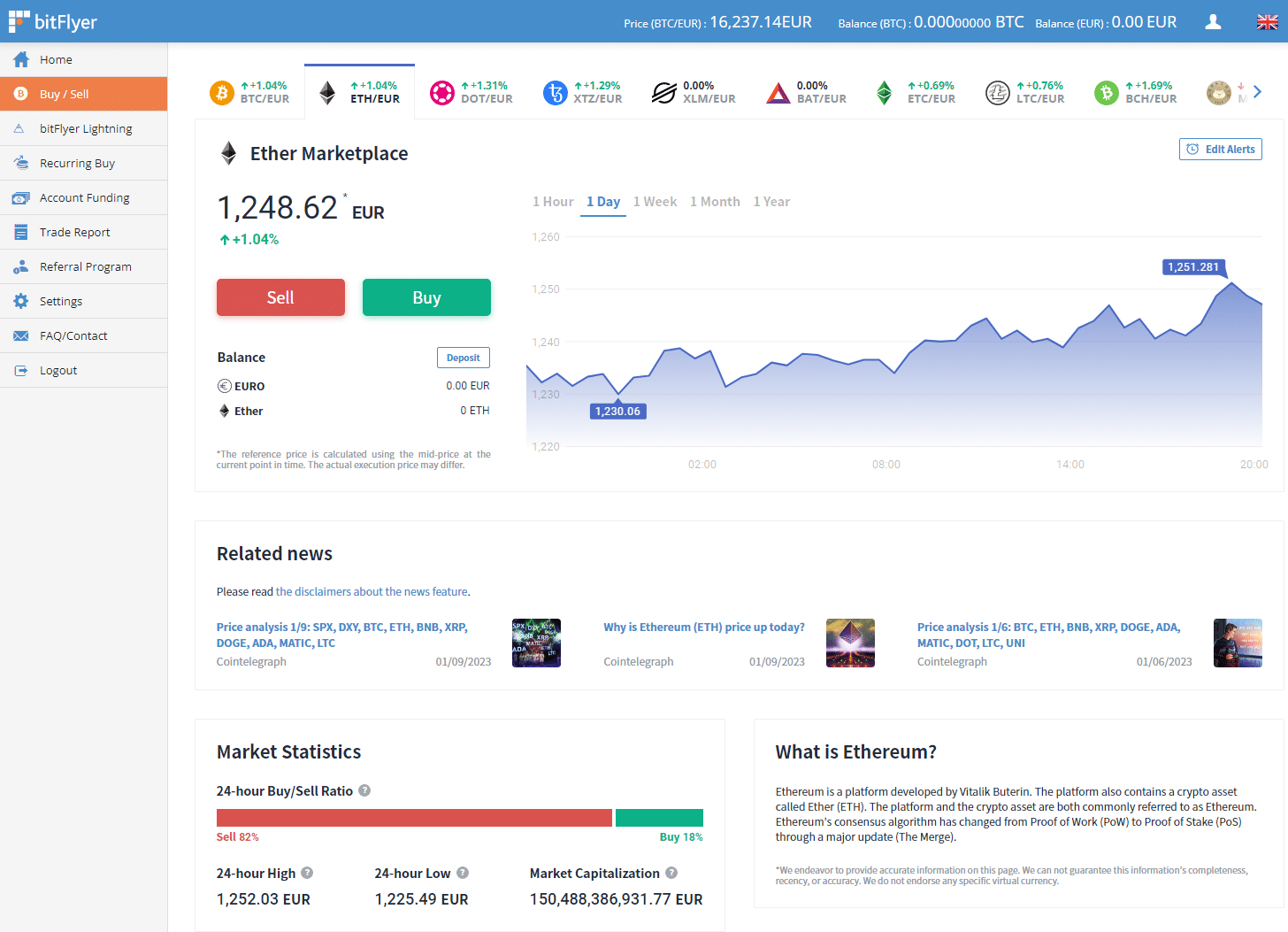The height and width of the screenshot is (932, 1288).
Task: Open bitFlyer Lightning menu item
Action: [x=83, y=128]
